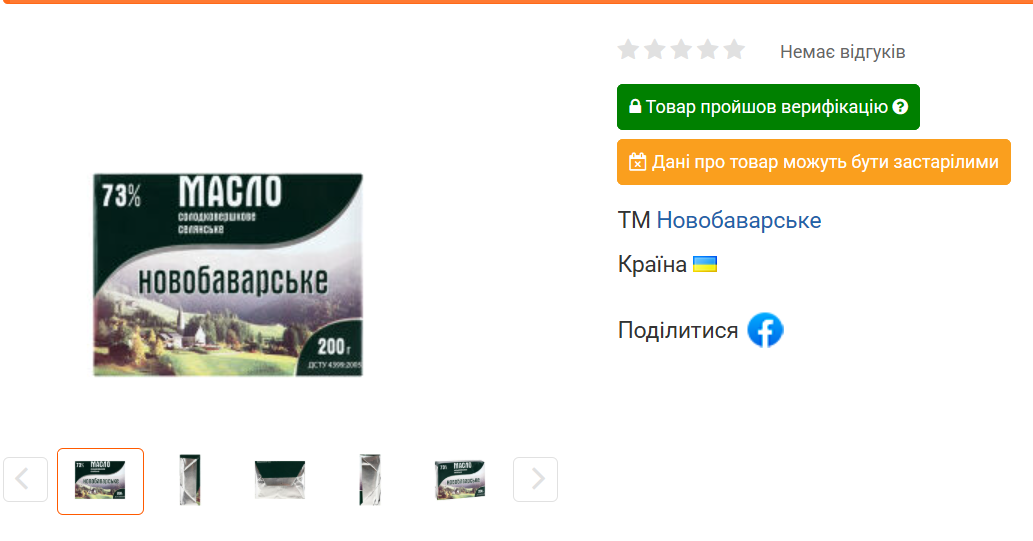The image size is (1033, 541).
Task: Rate product with the fourth star
Action: (x=708, y=49)
